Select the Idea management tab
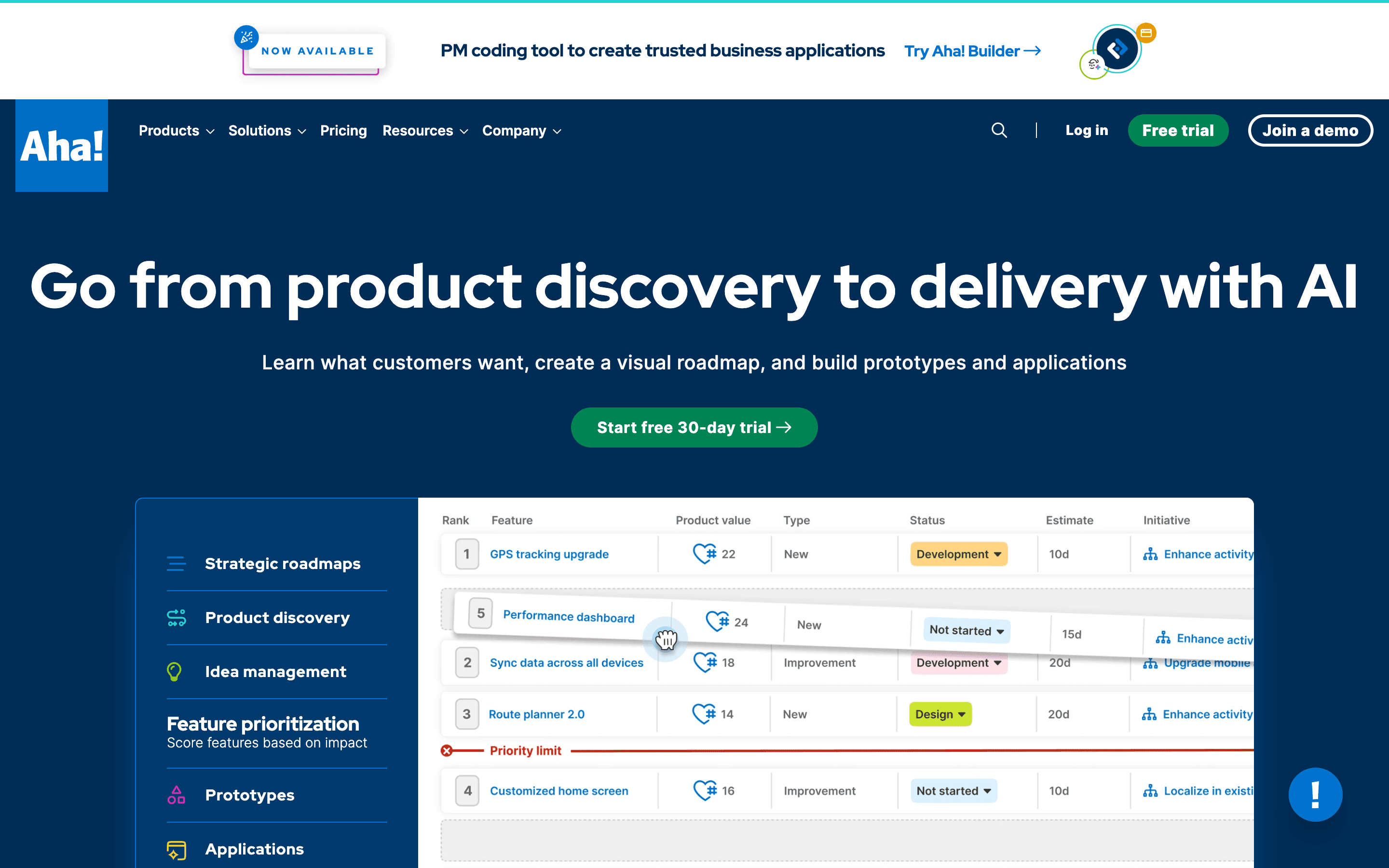This screenshot has height=868, width=1389. (x=277, y=672)
